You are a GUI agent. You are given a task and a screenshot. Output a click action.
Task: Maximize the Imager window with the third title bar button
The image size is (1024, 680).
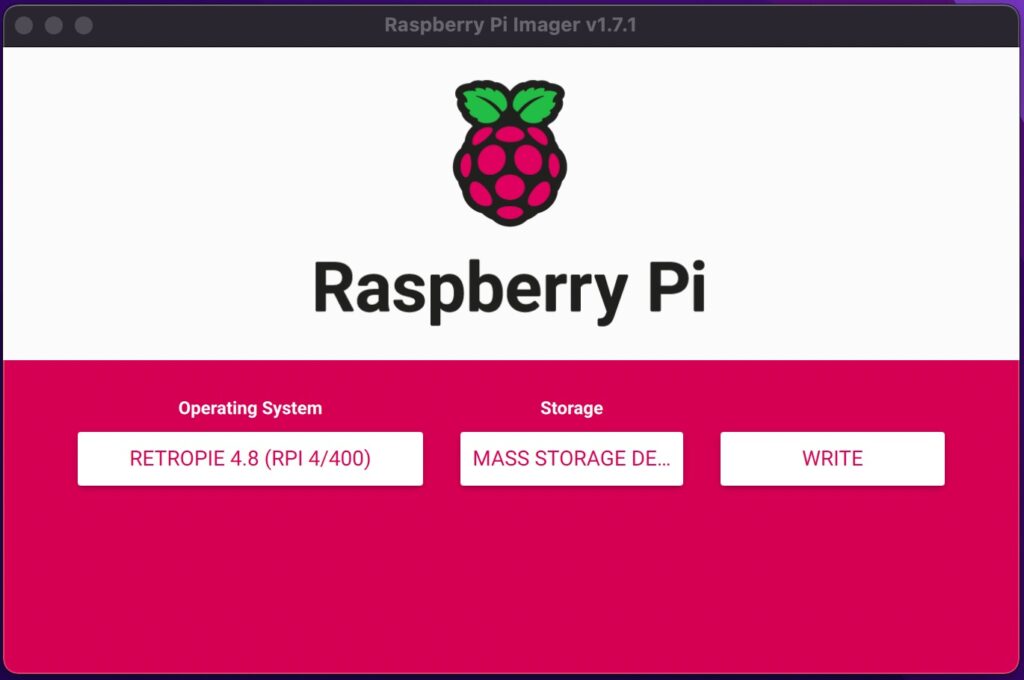click(x=84, y=25)
